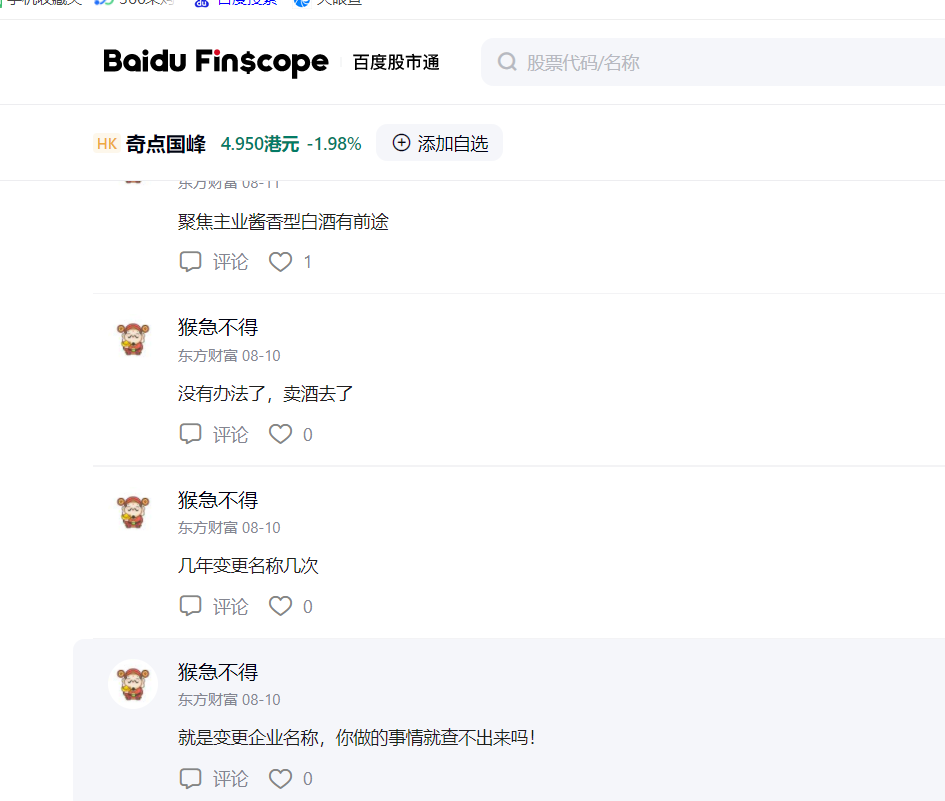Add 奇点国峰 to watchlist with 添加自选
The width and height of the screenshot is (945, 801).
[x=439, y=143]
